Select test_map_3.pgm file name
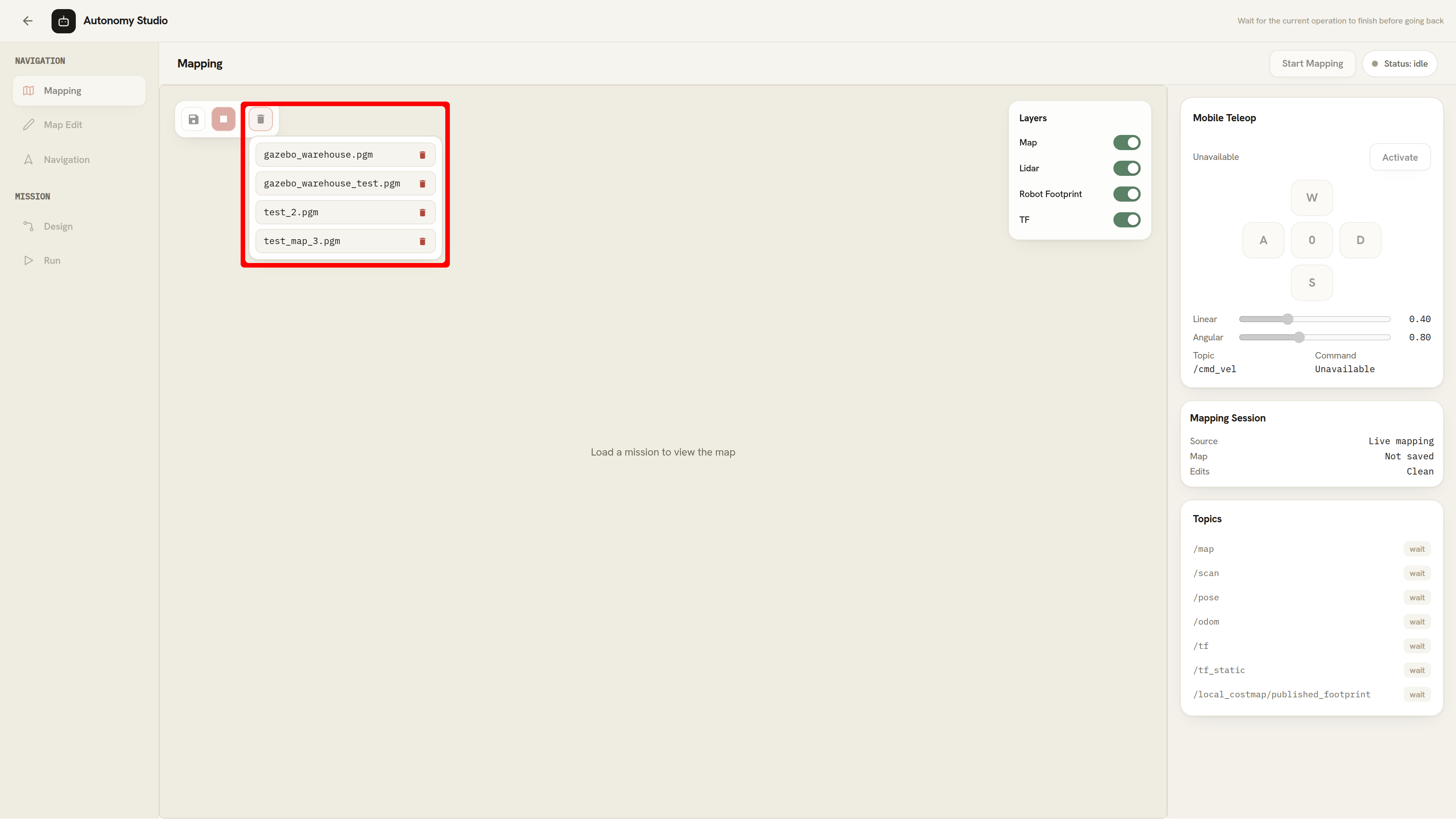Screen dimensions: 1456x819 (302, 241)
